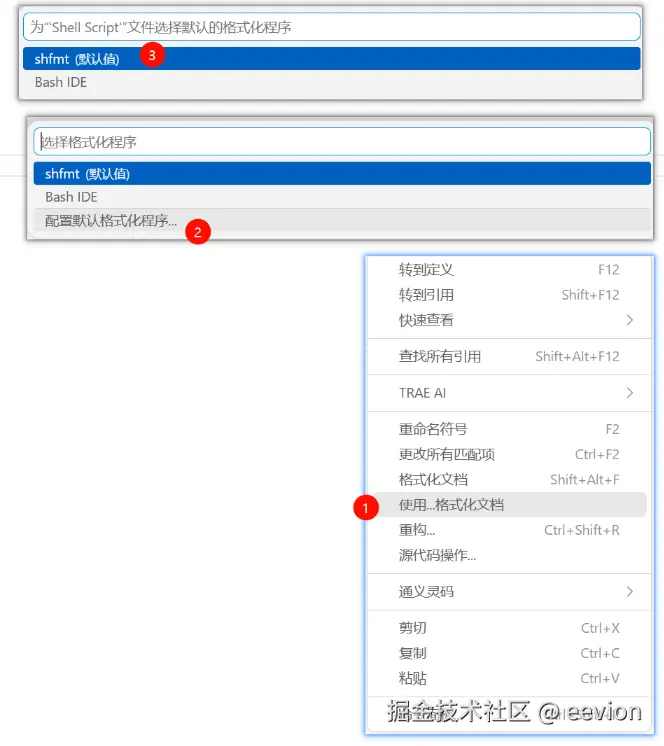This screenshot has width=664, height=746.
Task: Click 格式化文档 menu item
Action: coord(509,480)
